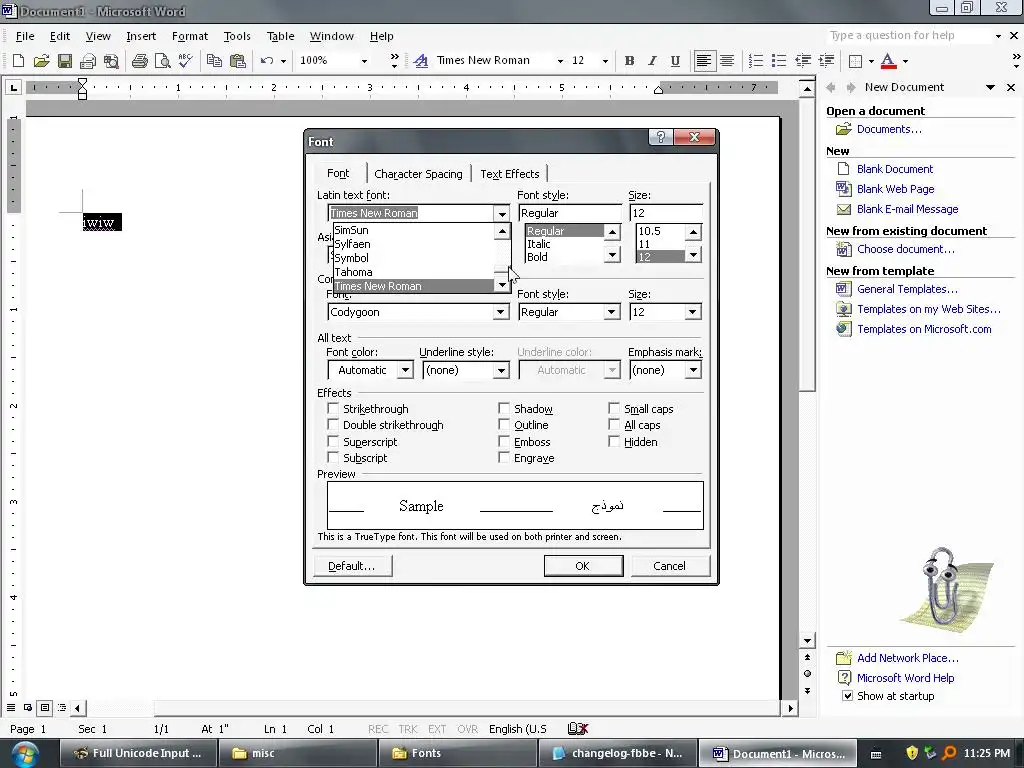This screenshot has height=768, width=1024.
Task: Click the Latin font Size input field
Action: click(x=665, y=213)
